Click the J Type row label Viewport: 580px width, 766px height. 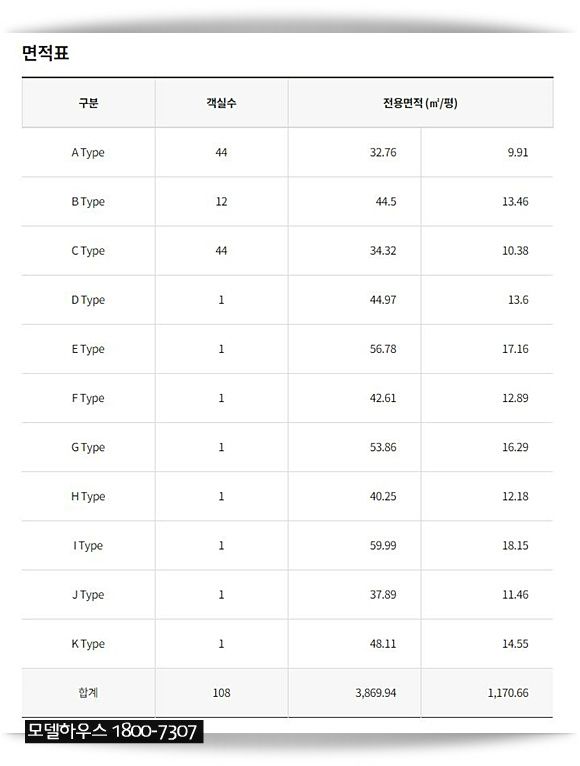[88, 595]
